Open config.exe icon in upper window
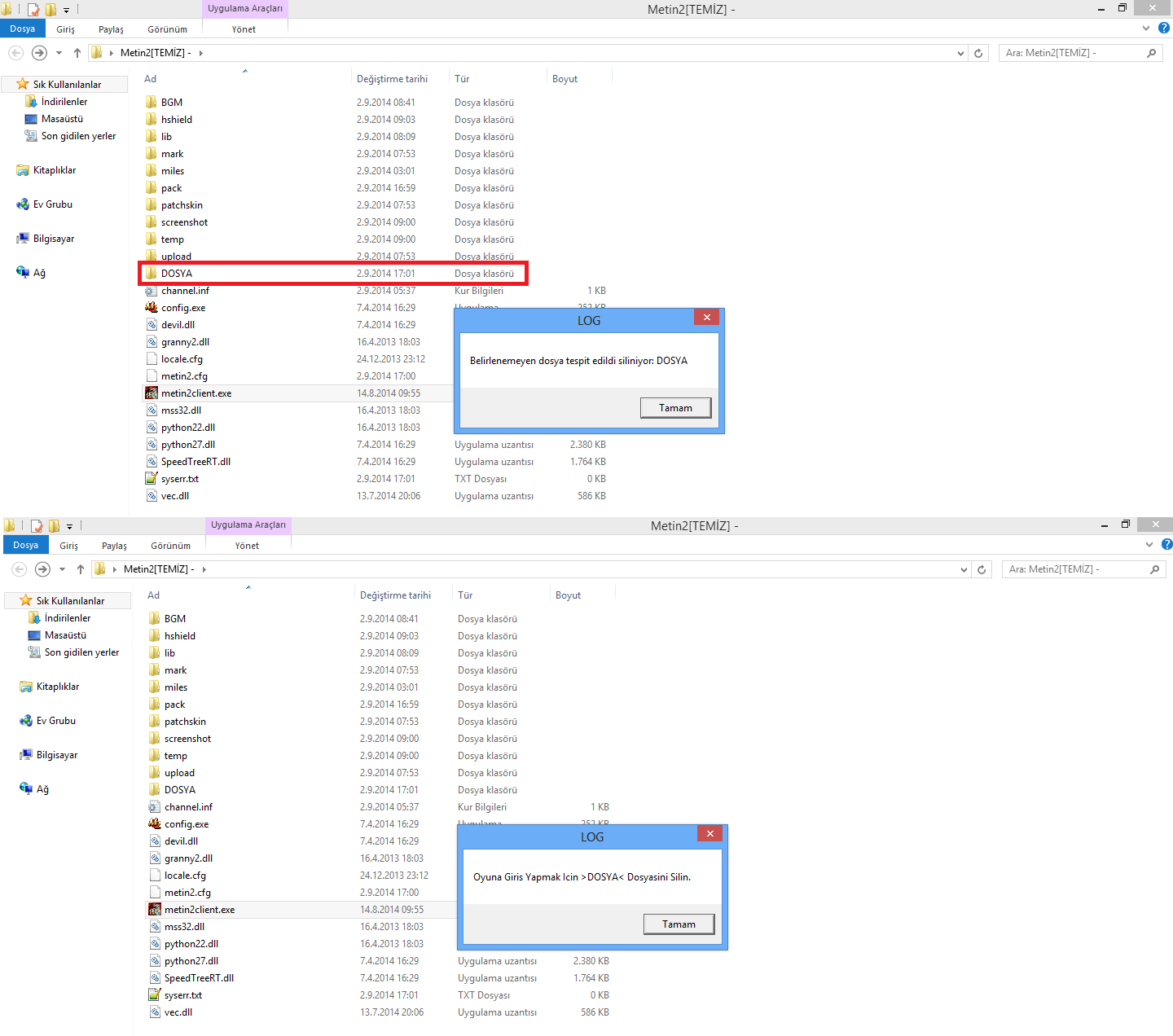Screen dimensions: 1173x1036 tap(152, 307)
